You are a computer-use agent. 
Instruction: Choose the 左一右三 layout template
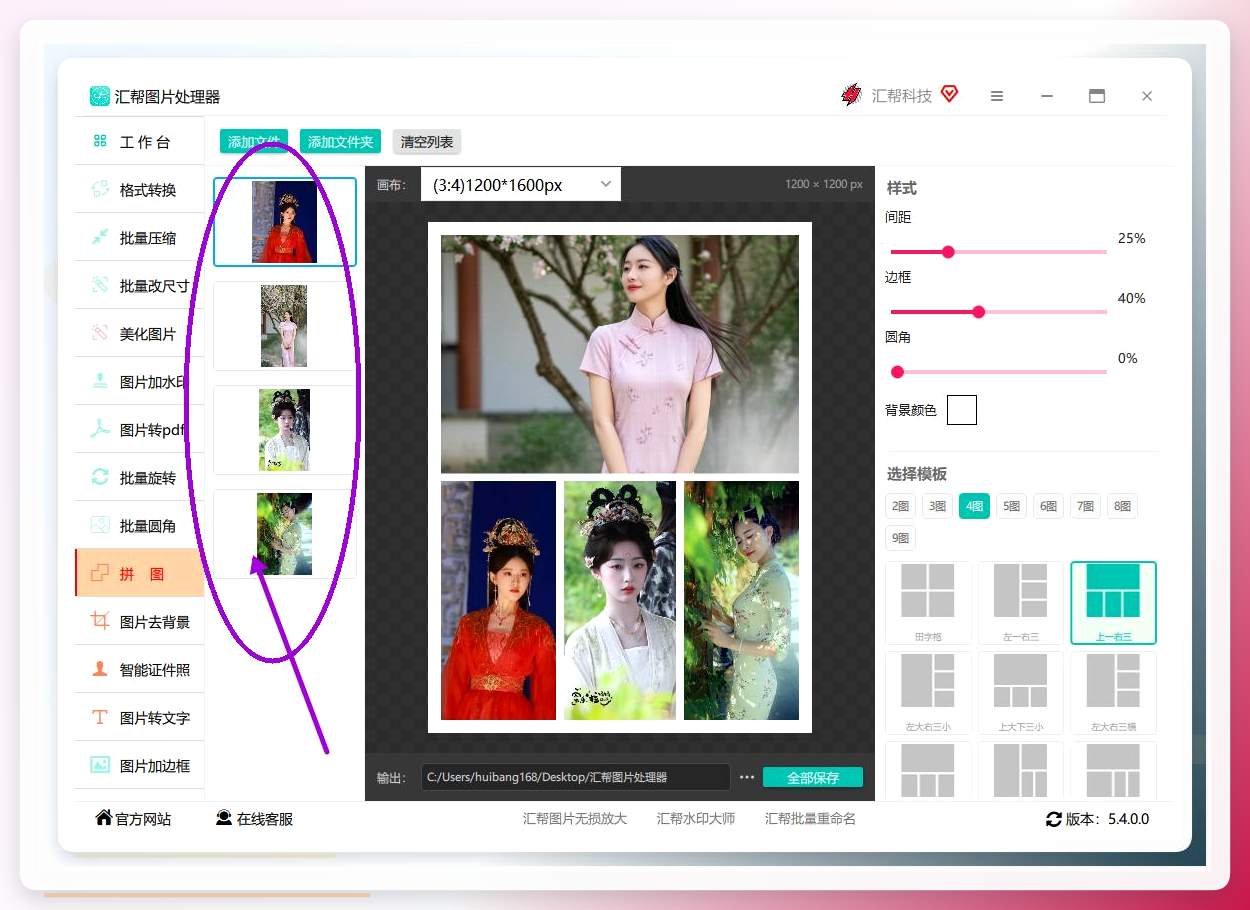(x=1021, y=603)
